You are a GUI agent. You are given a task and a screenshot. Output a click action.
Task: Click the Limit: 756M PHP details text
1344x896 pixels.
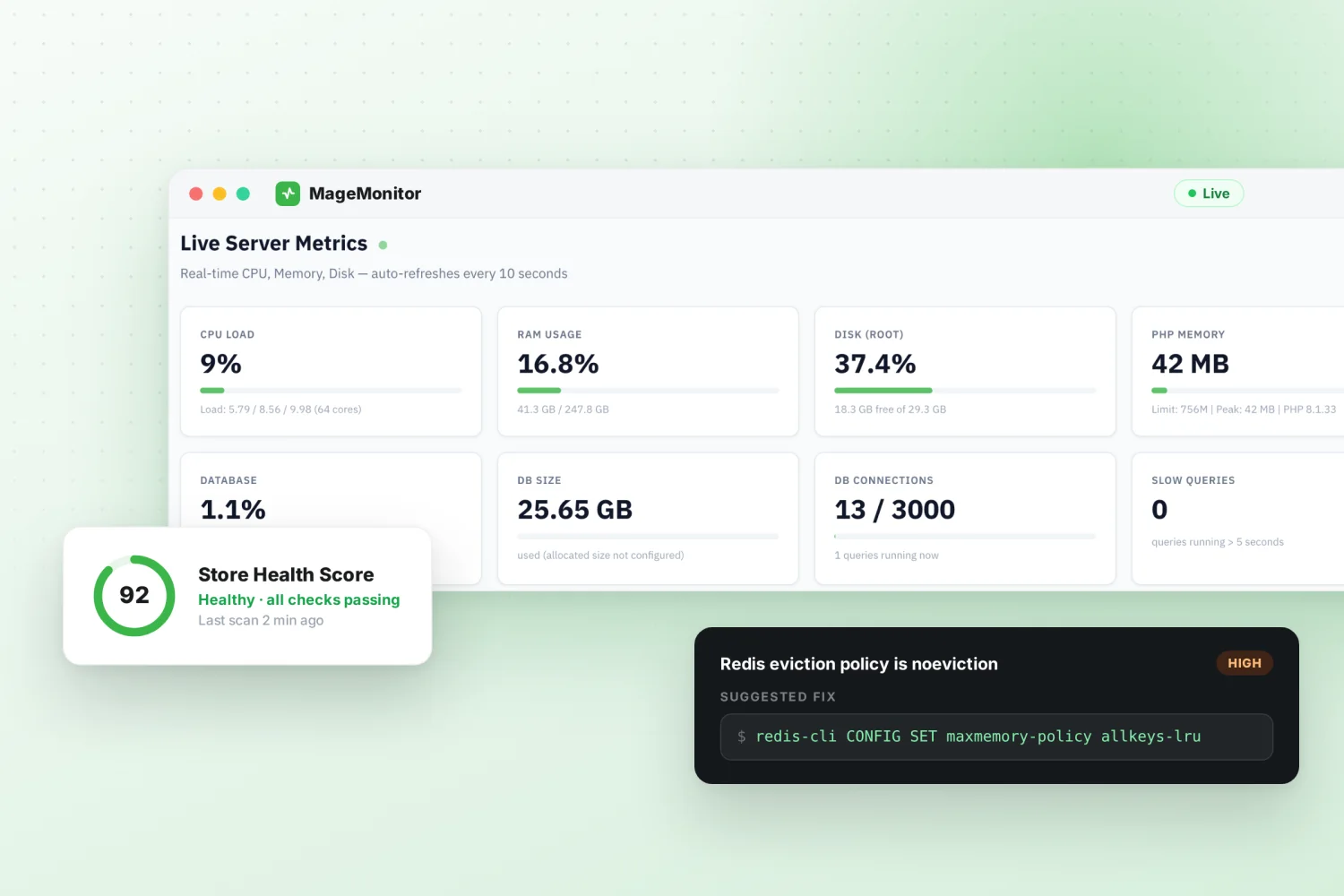click(x=1244, y=409)
